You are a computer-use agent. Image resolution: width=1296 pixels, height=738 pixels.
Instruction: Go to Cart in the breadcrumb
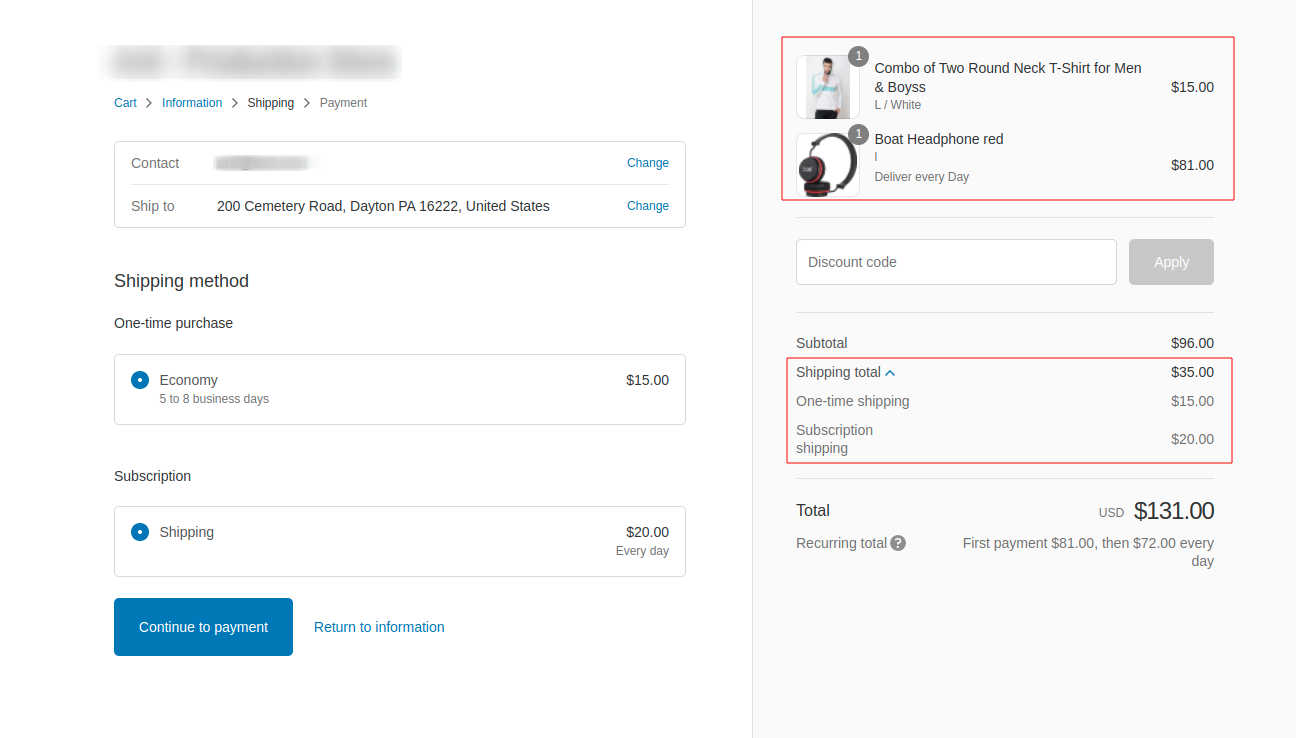coord(125,103)
